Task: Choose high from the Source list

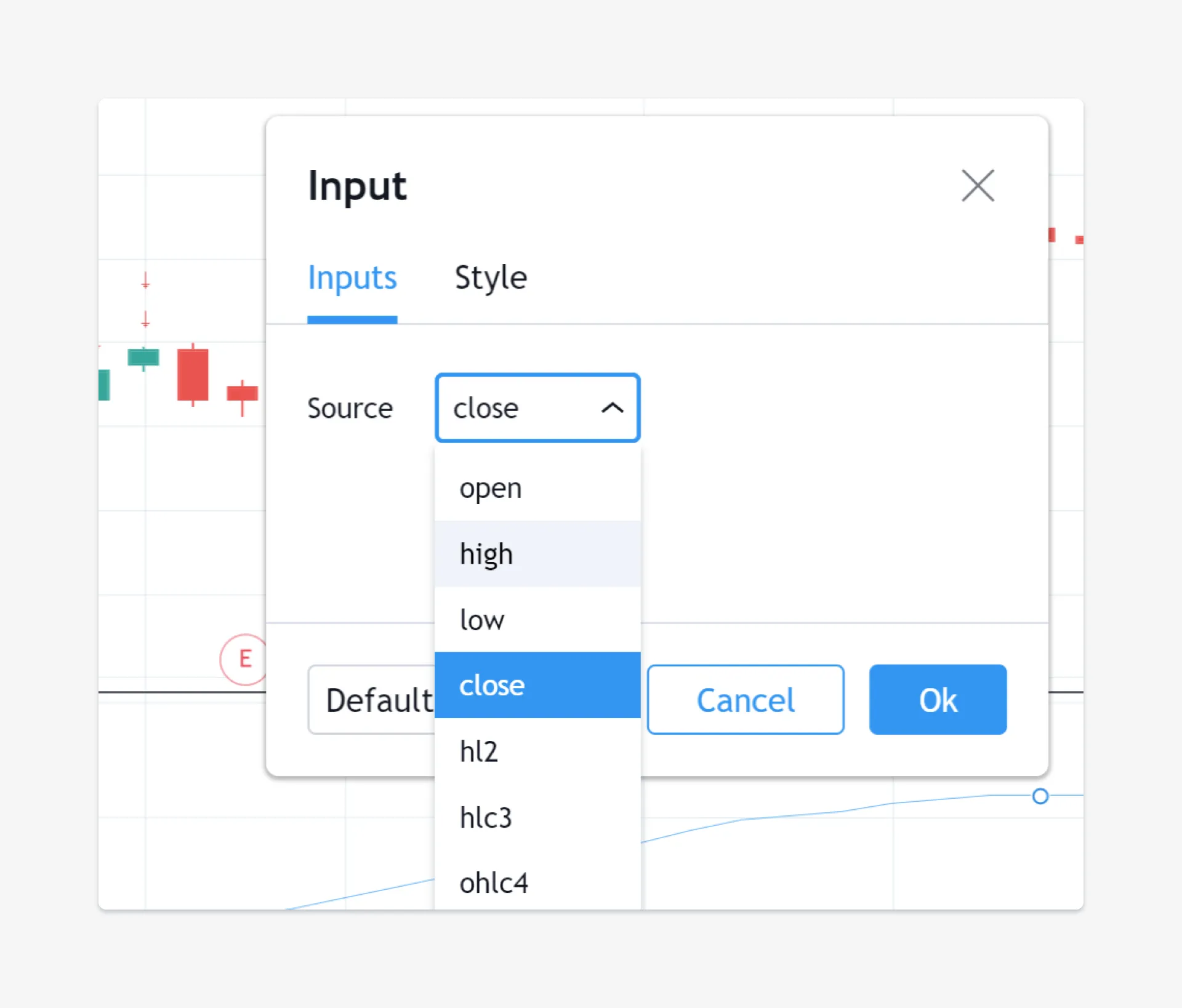Action: 537,554
